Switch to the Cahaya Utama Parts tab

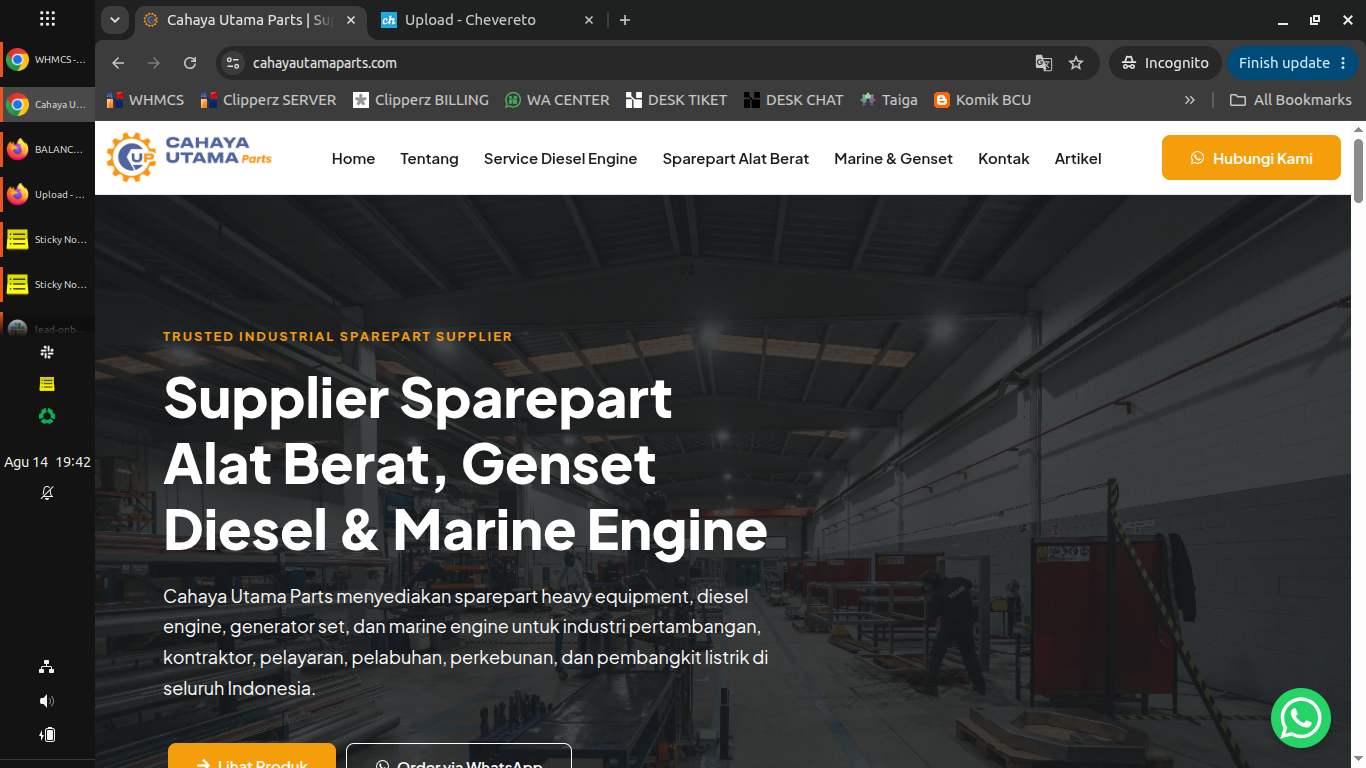[248, 20]
